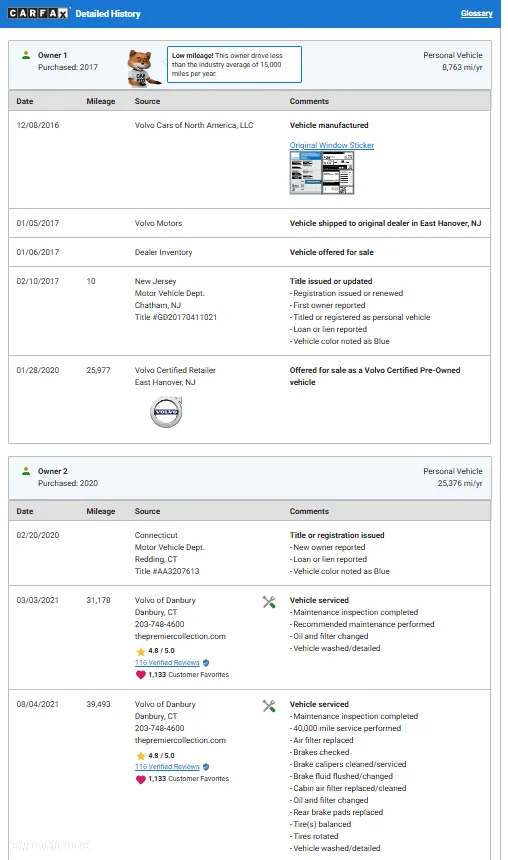Click the Owner 2 person icon
The height and width of the screenshot is (860, 508).
coord(26,471)
